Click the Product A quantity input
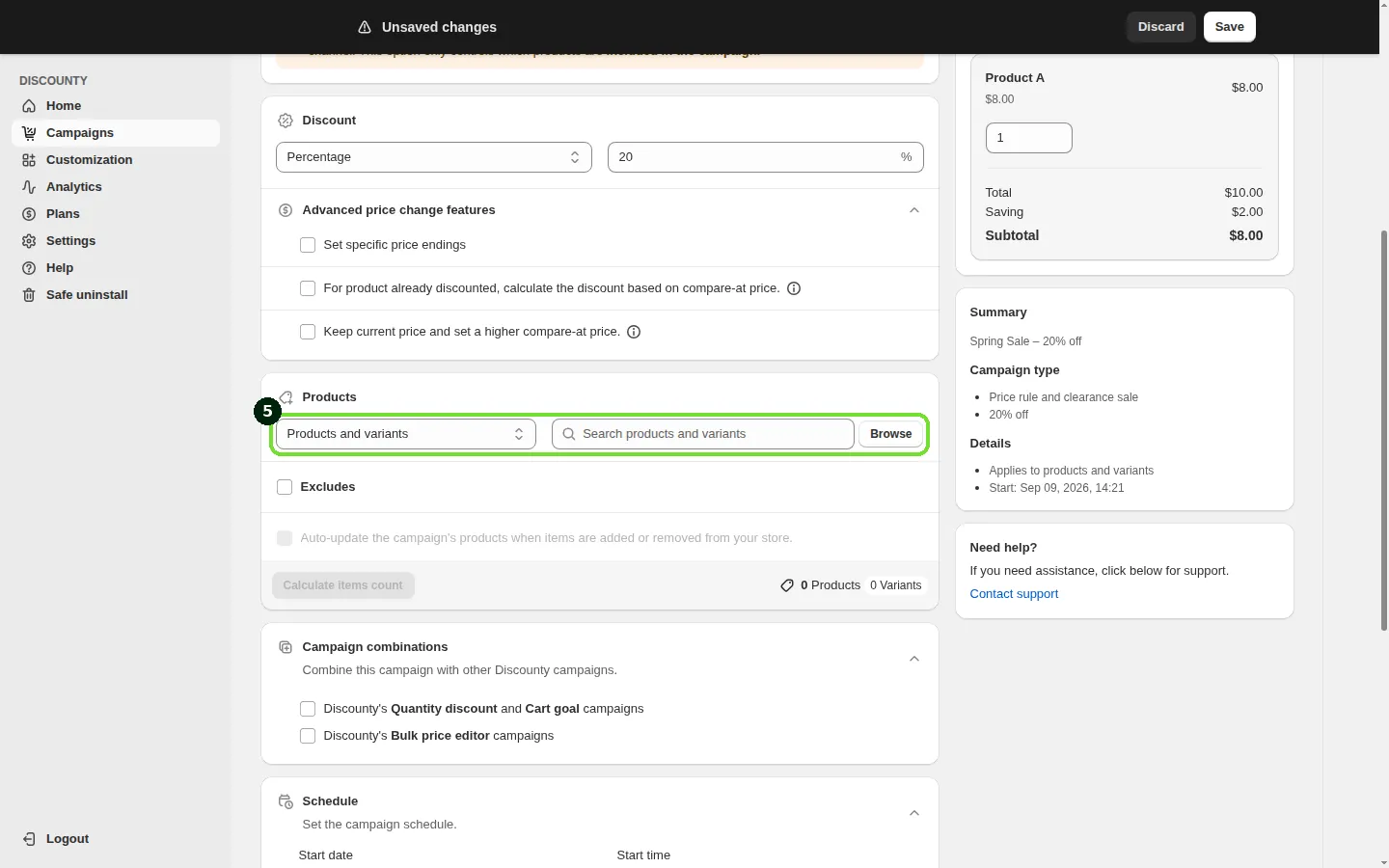 (1028, 138)
